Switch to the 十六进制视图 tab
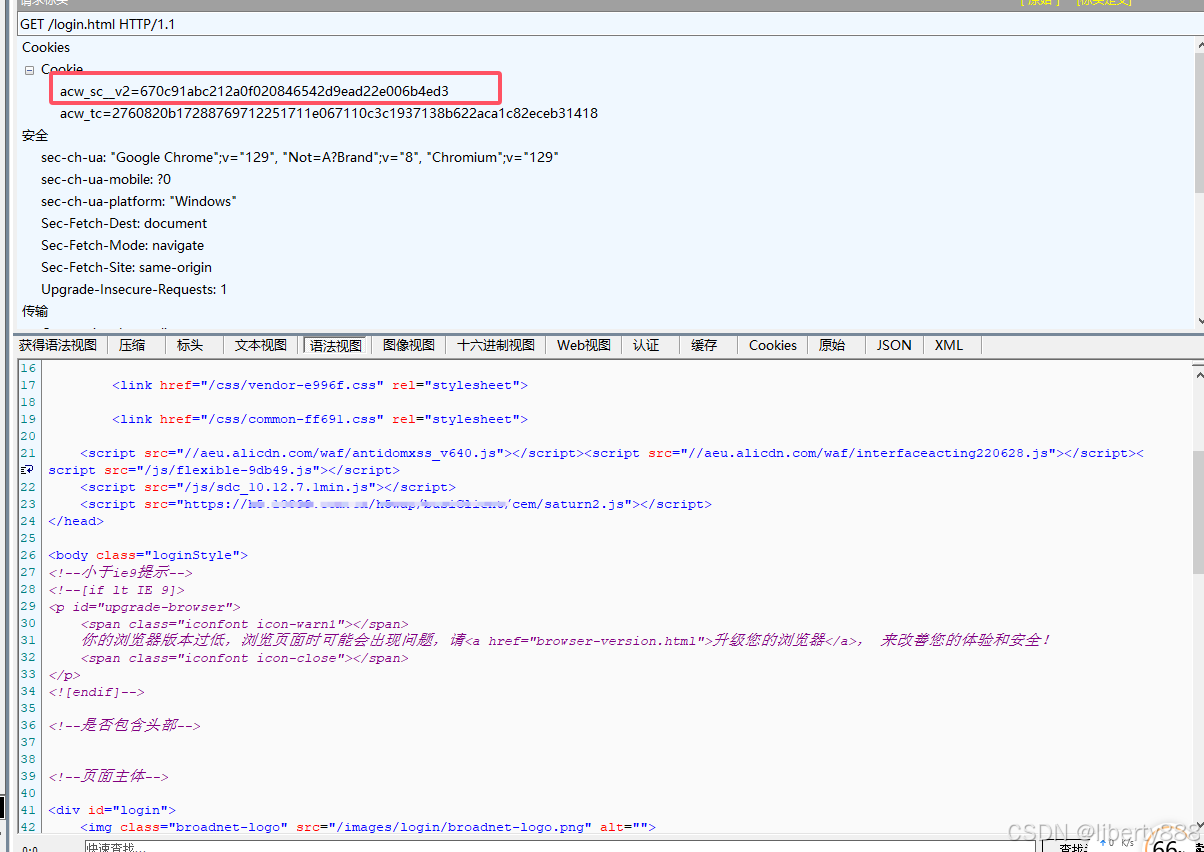The width and height of the screenshot is (1204, 852). pyautogui.click(x=496, y=345)
